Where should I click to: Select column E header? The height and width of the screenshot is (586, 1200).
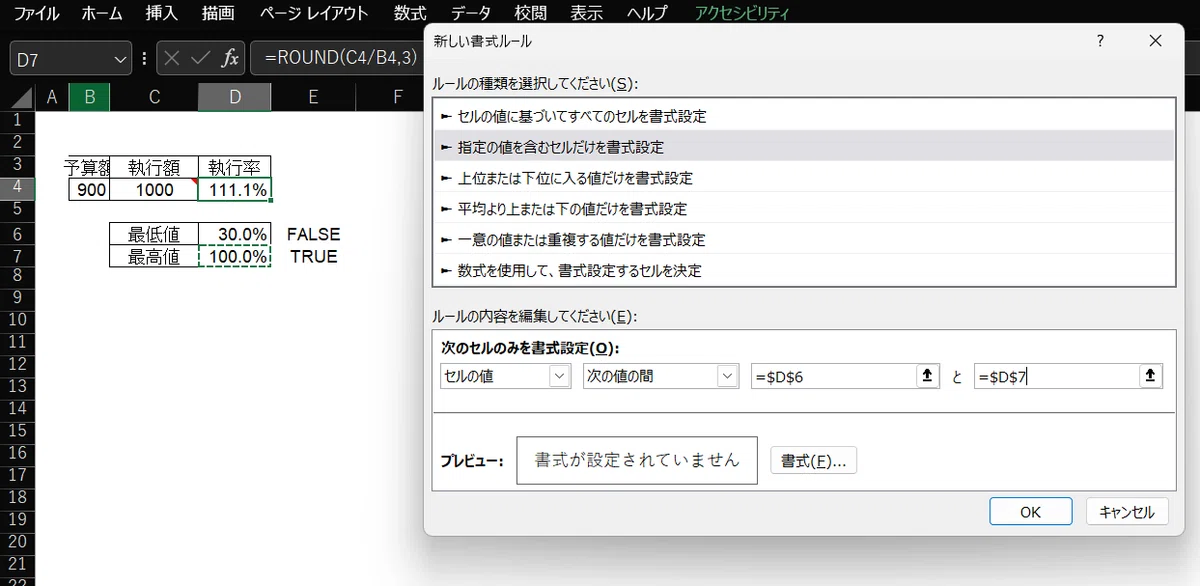tap(313, 96)
